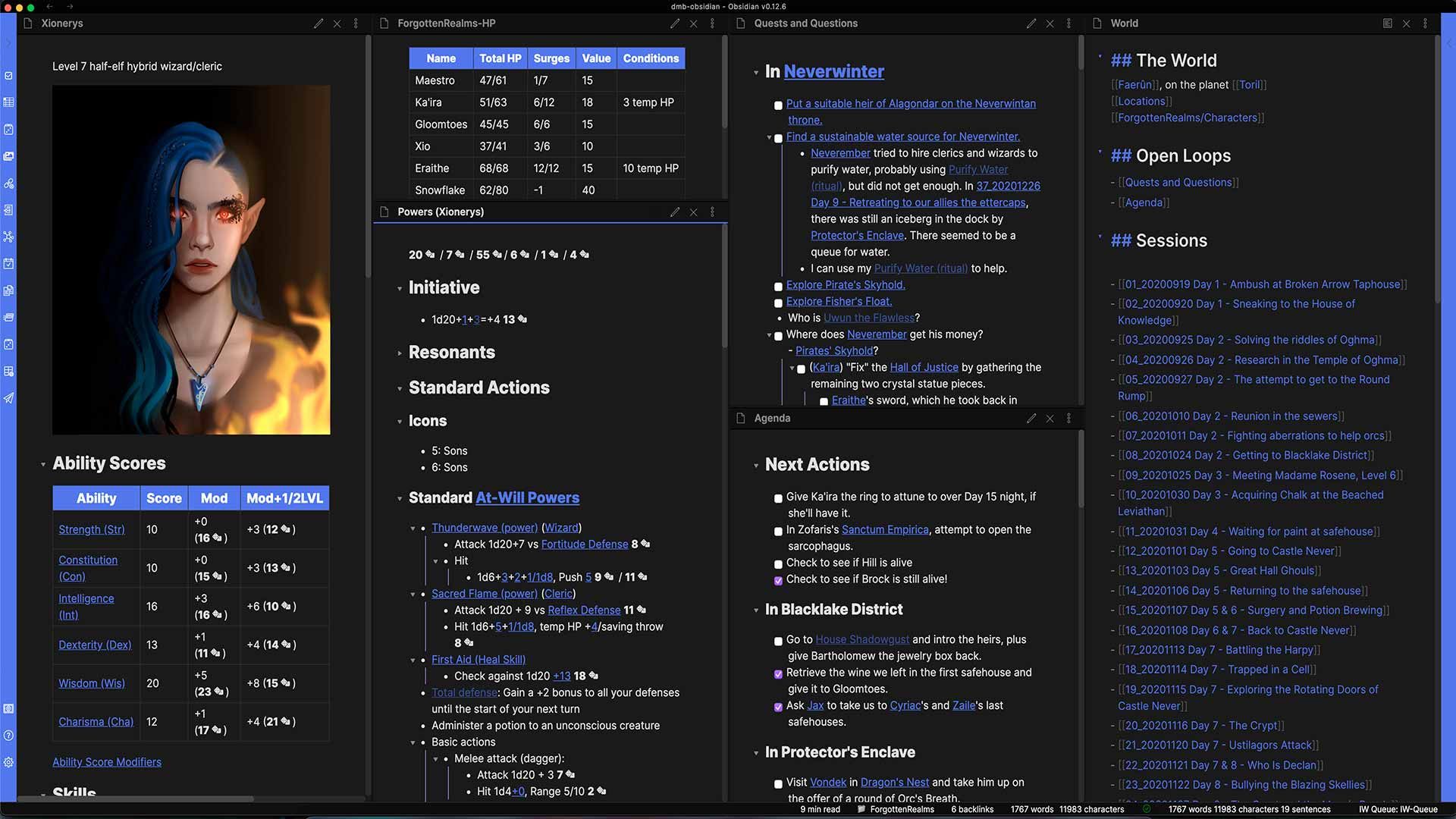Open the graph view ribbon icon
The image size is (1456, 819).
pos(8,237)
